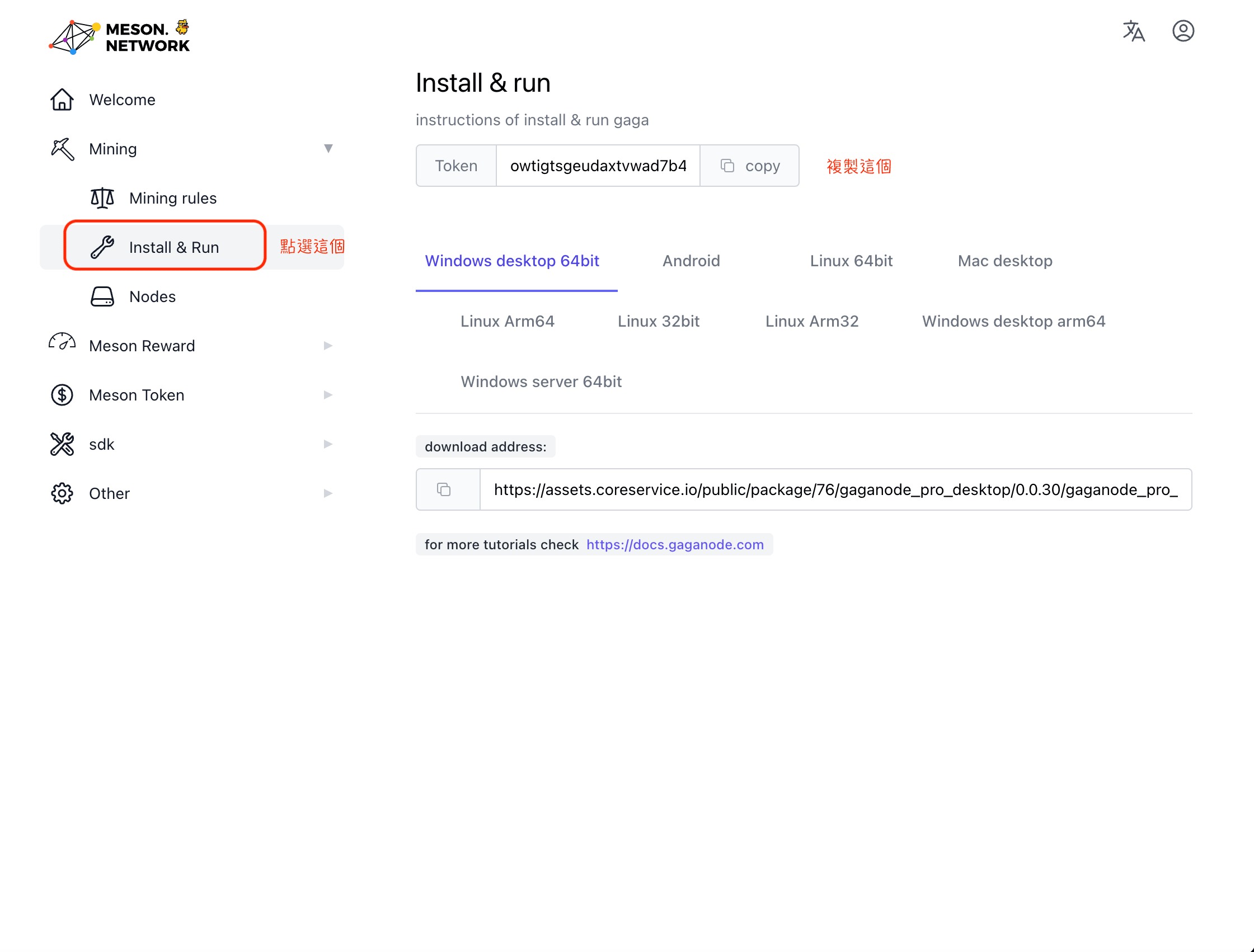Expand the Meson Token submenu arrow

[328, 395]
